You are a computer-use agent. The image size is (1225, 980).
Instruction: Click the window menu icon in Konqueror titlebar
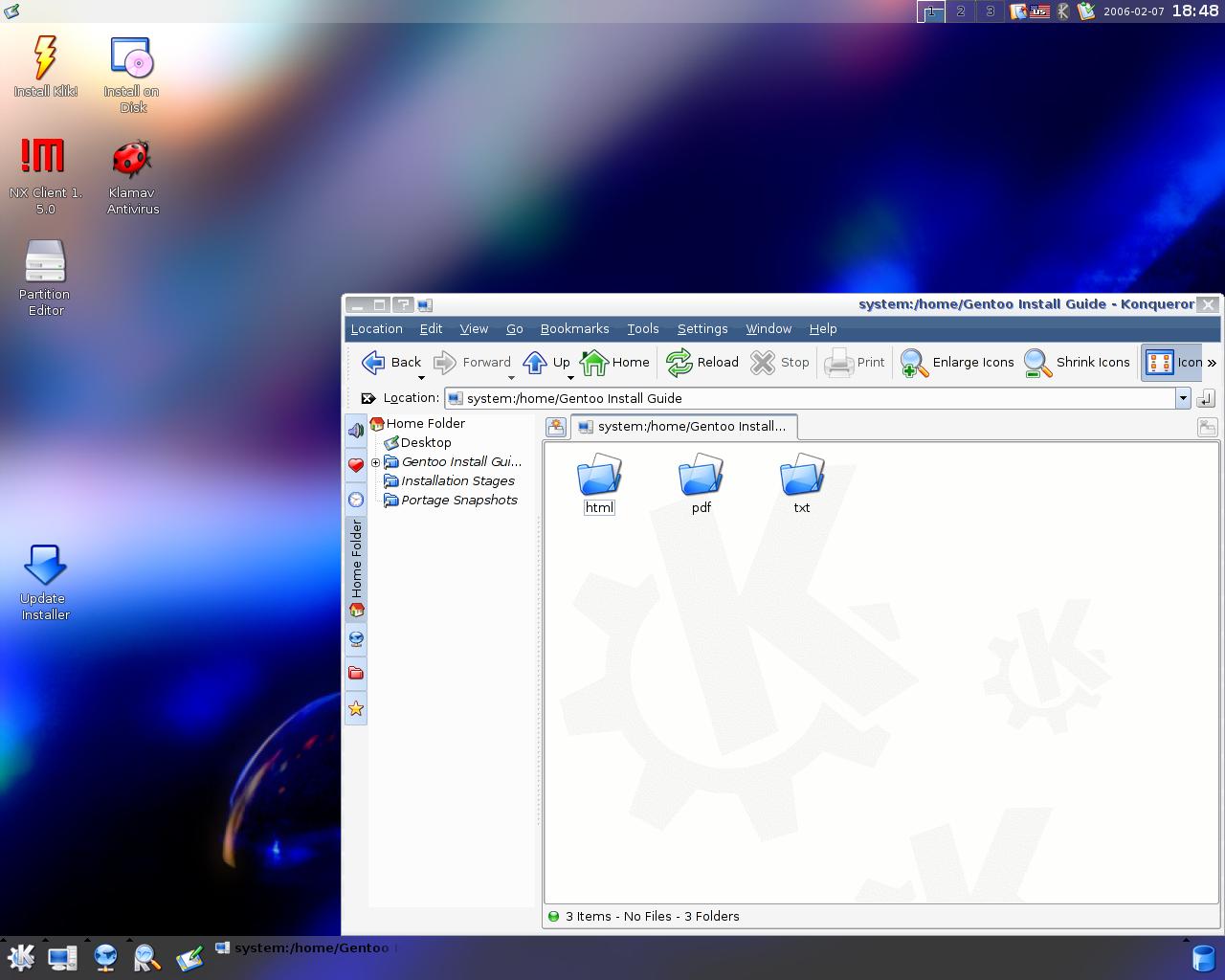pyautogui.click(x=425, y=305)
